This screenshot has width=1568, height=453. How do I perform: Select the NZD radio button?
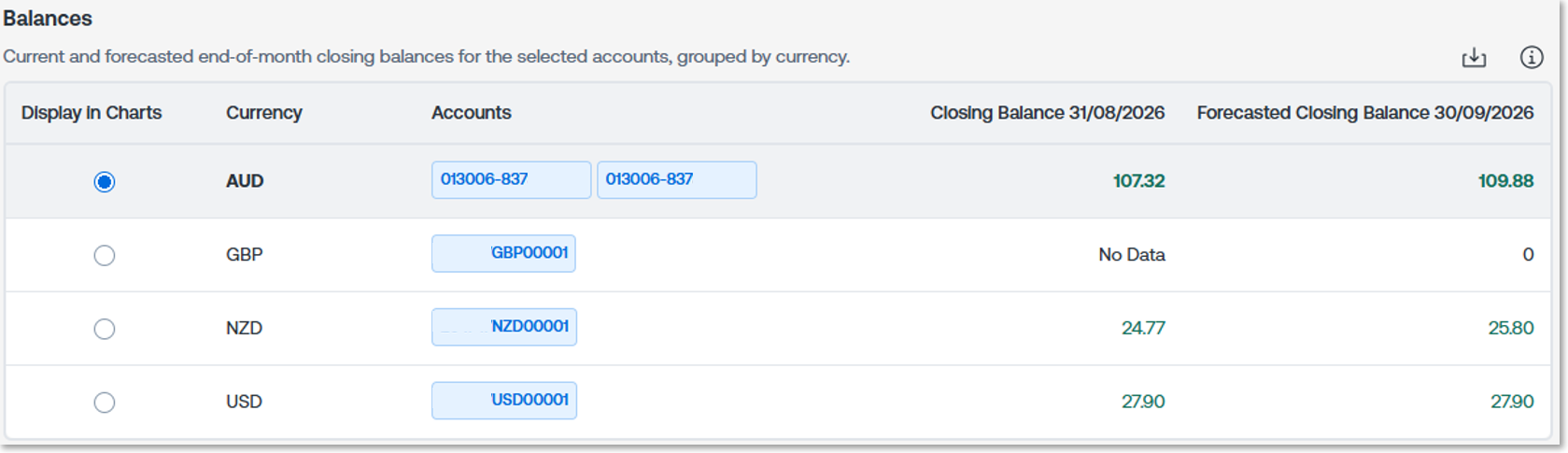pyautogui.click(x=105, y=329)
